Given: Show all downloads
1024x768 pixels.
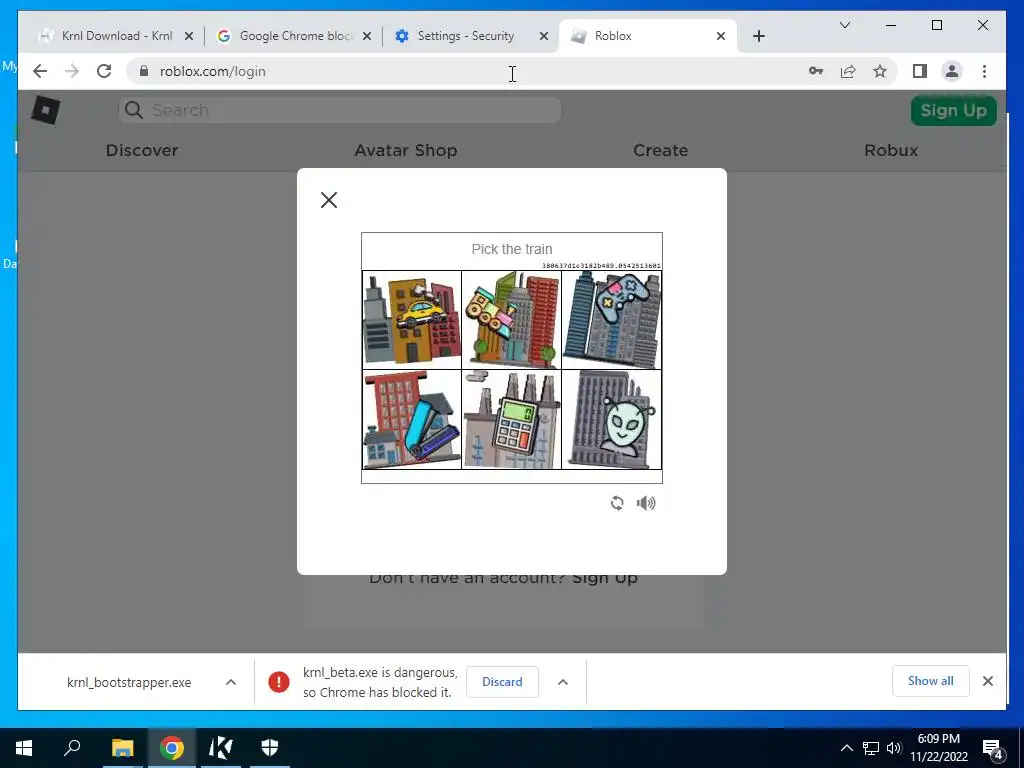Looking at the screenshot, I should [931, 681].
